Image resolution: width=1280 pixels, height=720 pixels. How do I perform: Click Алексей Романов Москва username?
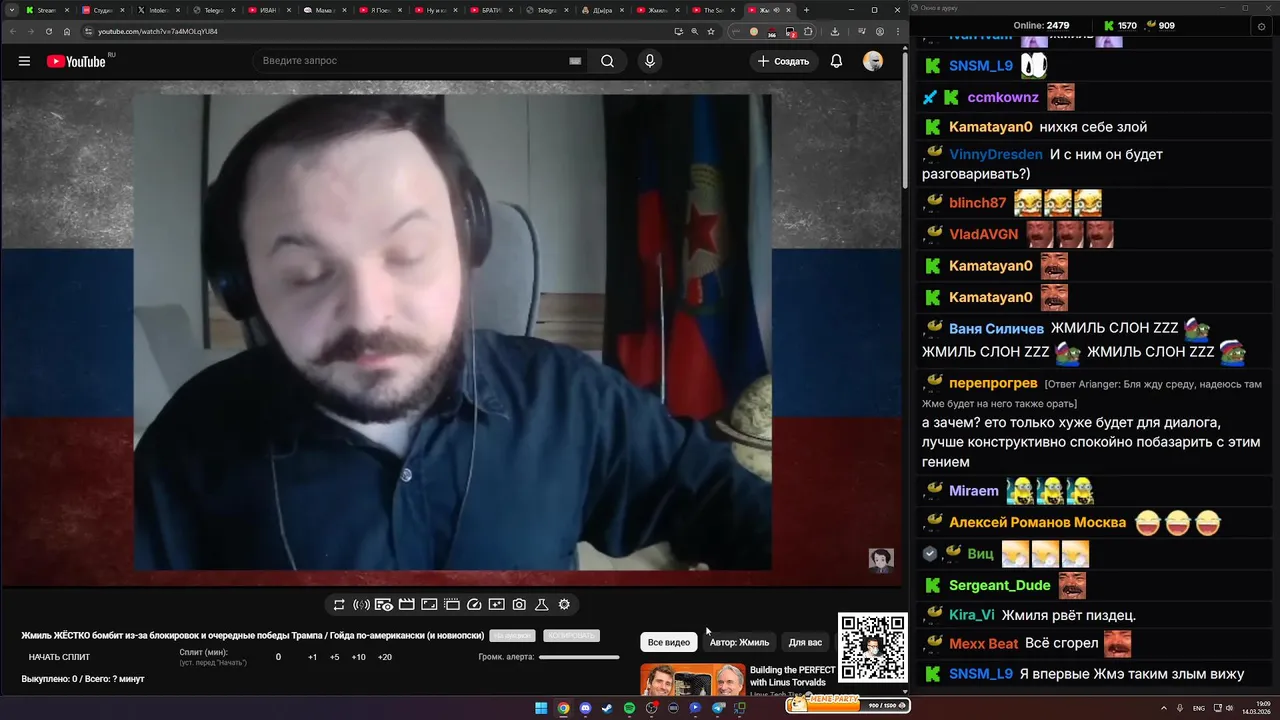1037,522
